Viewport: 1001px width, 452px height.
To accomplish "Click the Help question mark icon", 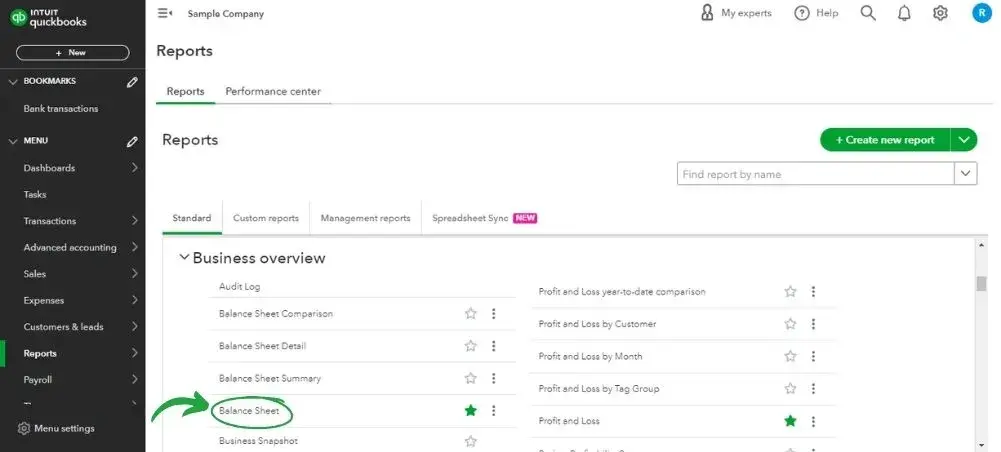I will pyautogui.click(x=802, y=13).
